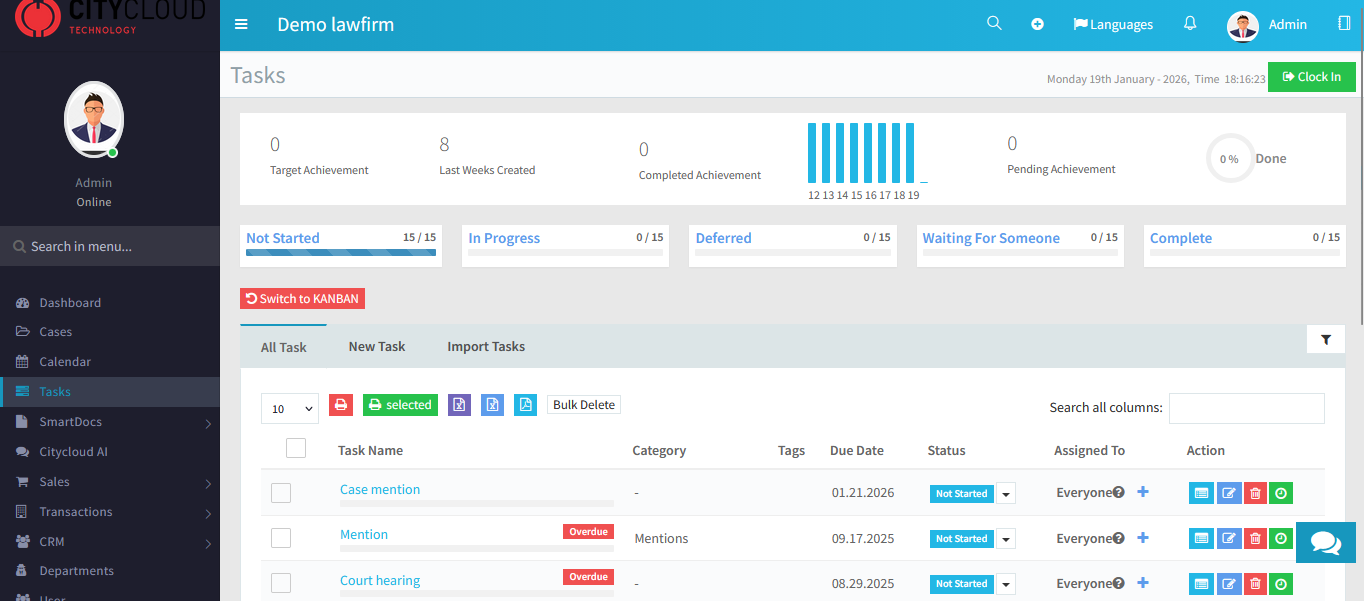Screen dimensions: 1364x601
Task: Click the green Clock In button
Action: pyautogui.click(x=1312, y=77)
